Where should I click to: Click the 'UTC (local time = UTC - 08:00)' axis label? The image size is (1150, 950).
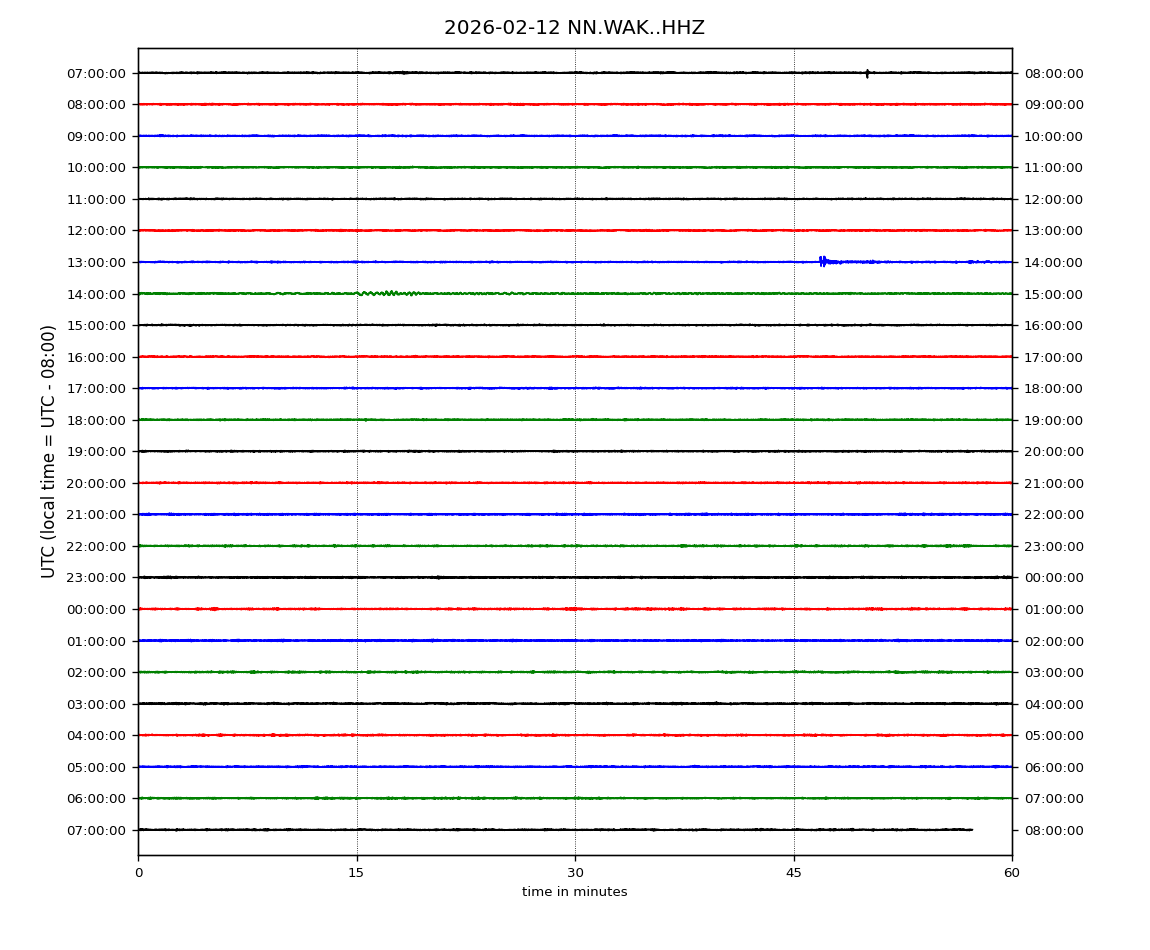tap(49, 451)
